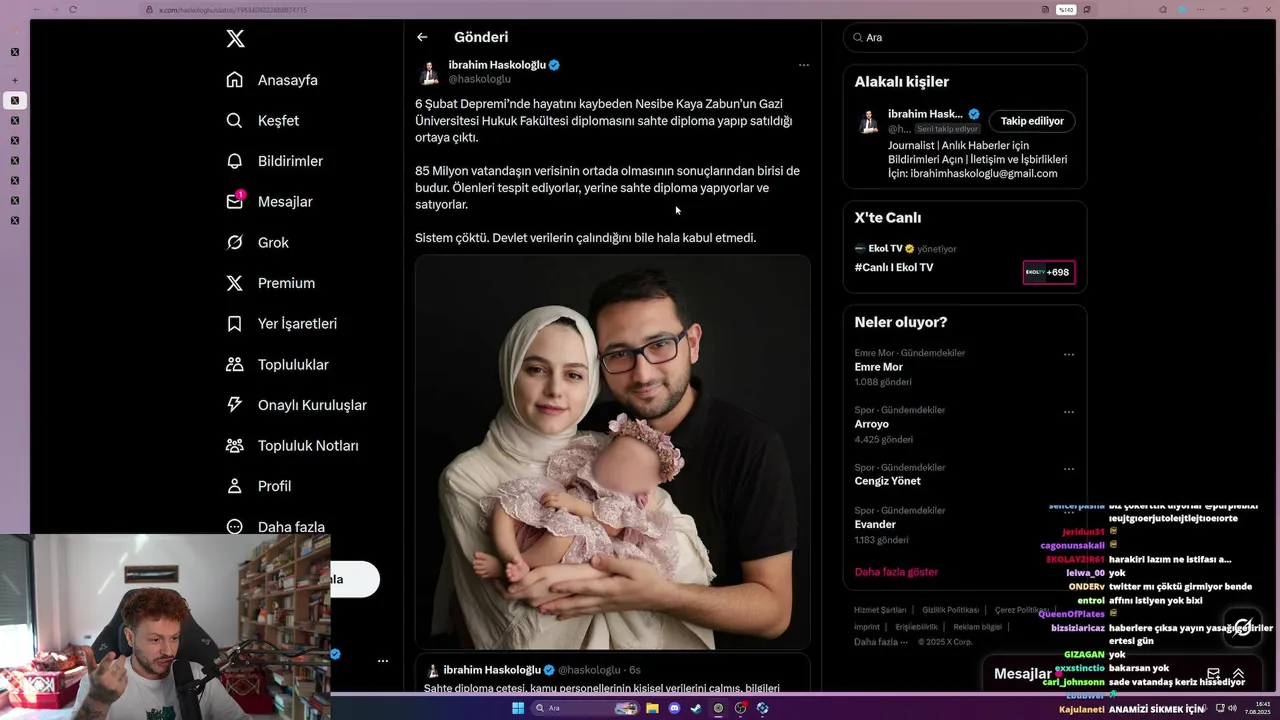Click the browser address bar URL
Viewport: 1280px width, 720px height.
[233, 10]
